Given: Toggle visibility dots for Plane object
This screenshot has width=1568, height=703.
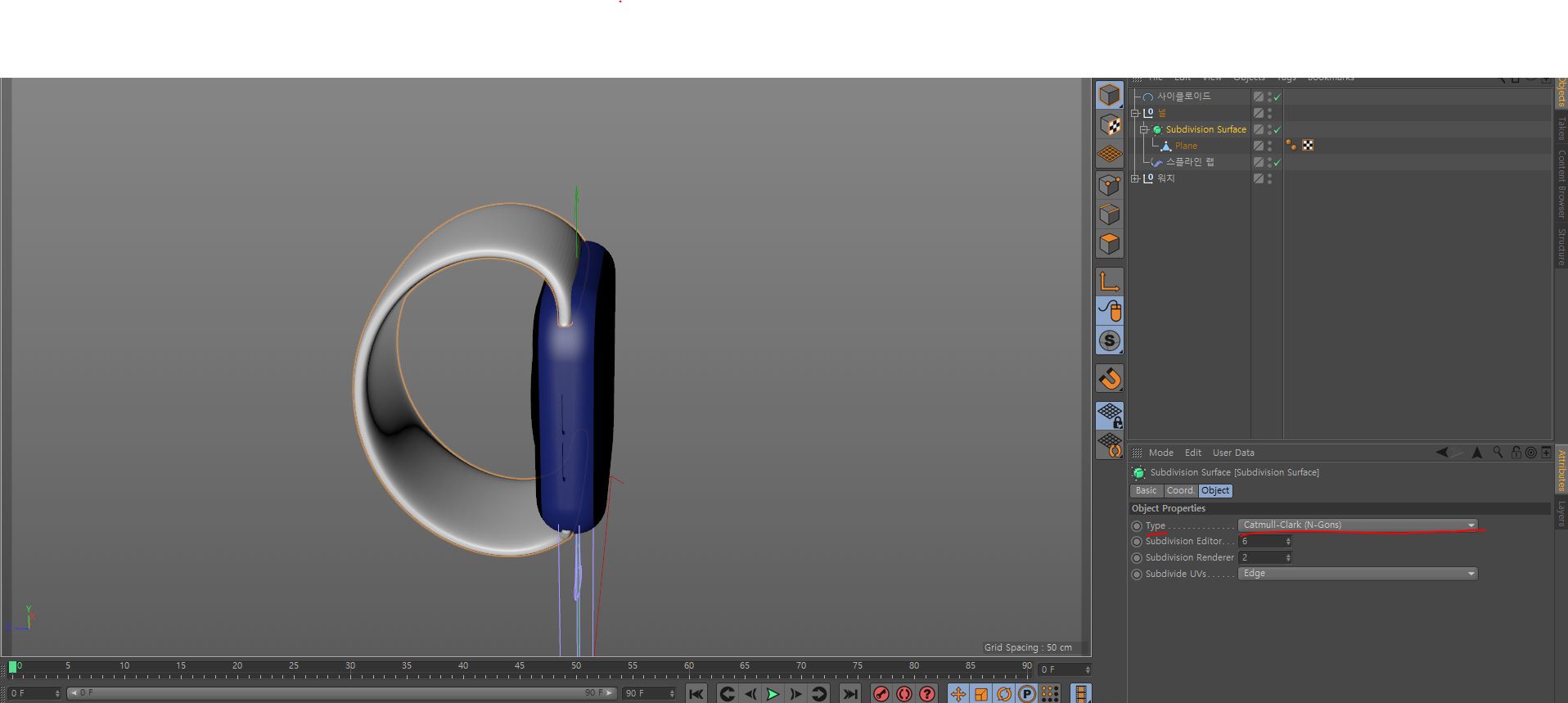Looking at the screenshot, I should coord(1269,146).
